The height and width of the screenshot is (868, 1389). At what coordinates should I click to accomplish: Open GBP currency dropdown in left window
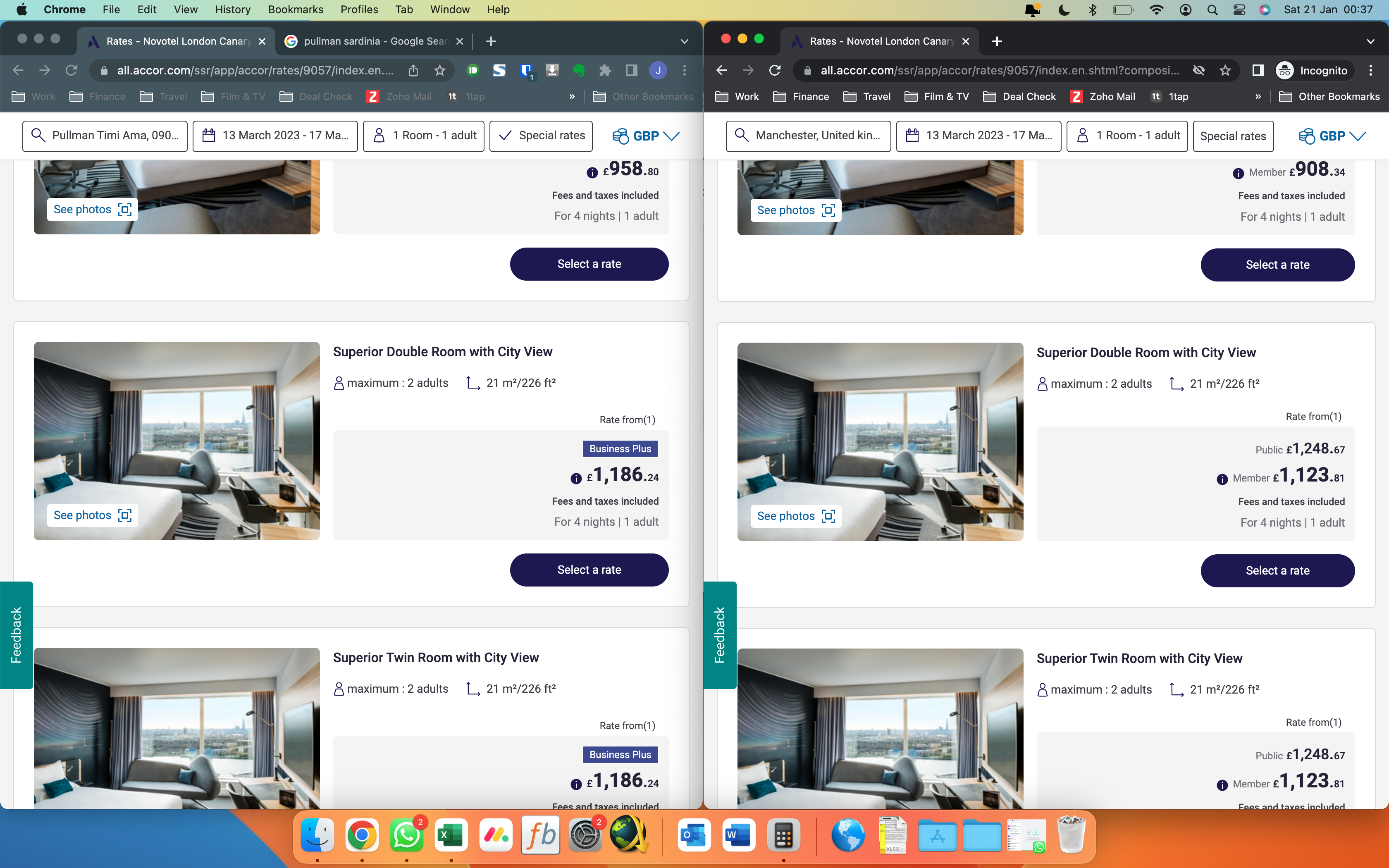[x=646, y=136]
